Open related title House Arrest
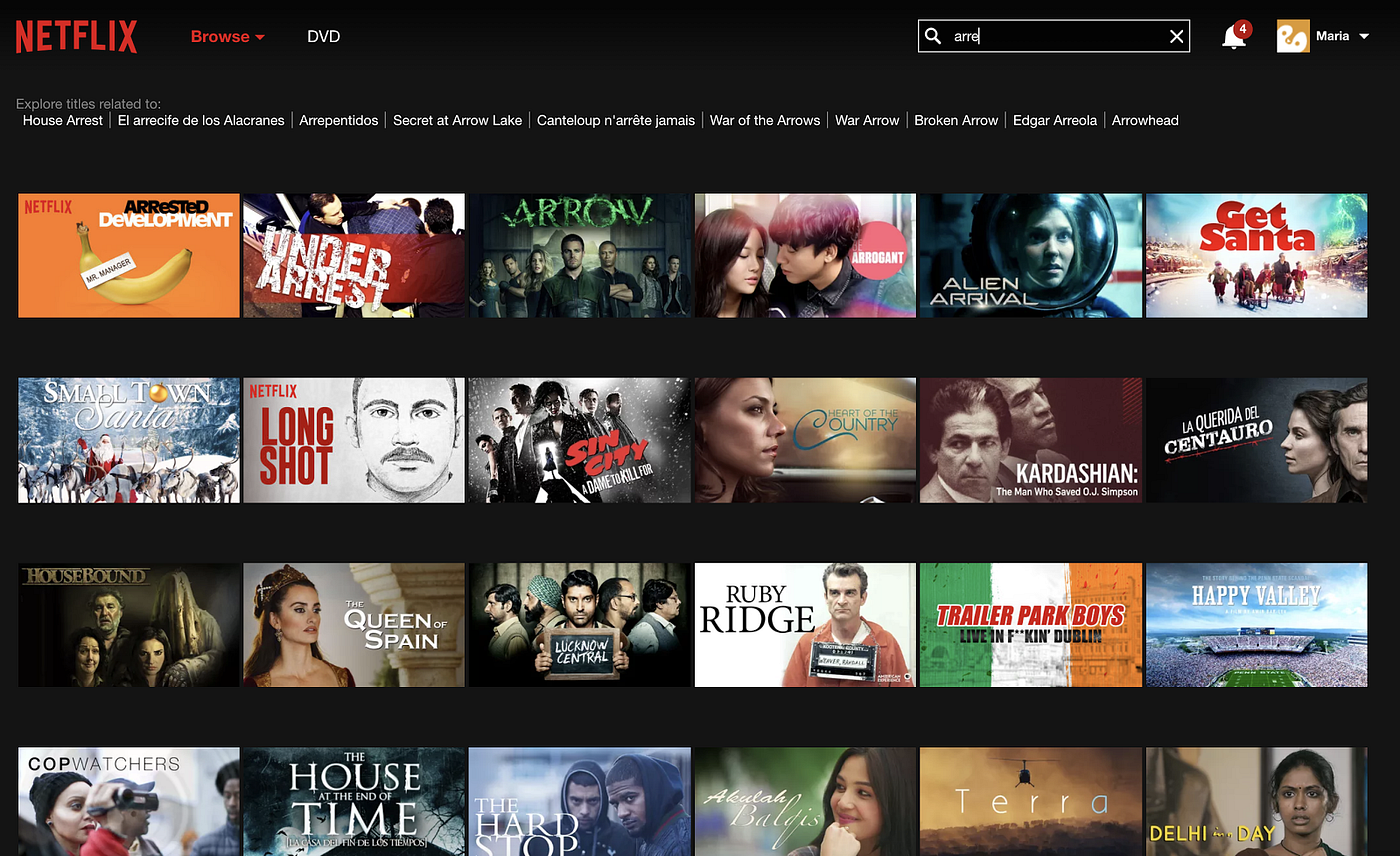Screen dimensions: 1400x856 pyautogui.click(x=63, y=120)
